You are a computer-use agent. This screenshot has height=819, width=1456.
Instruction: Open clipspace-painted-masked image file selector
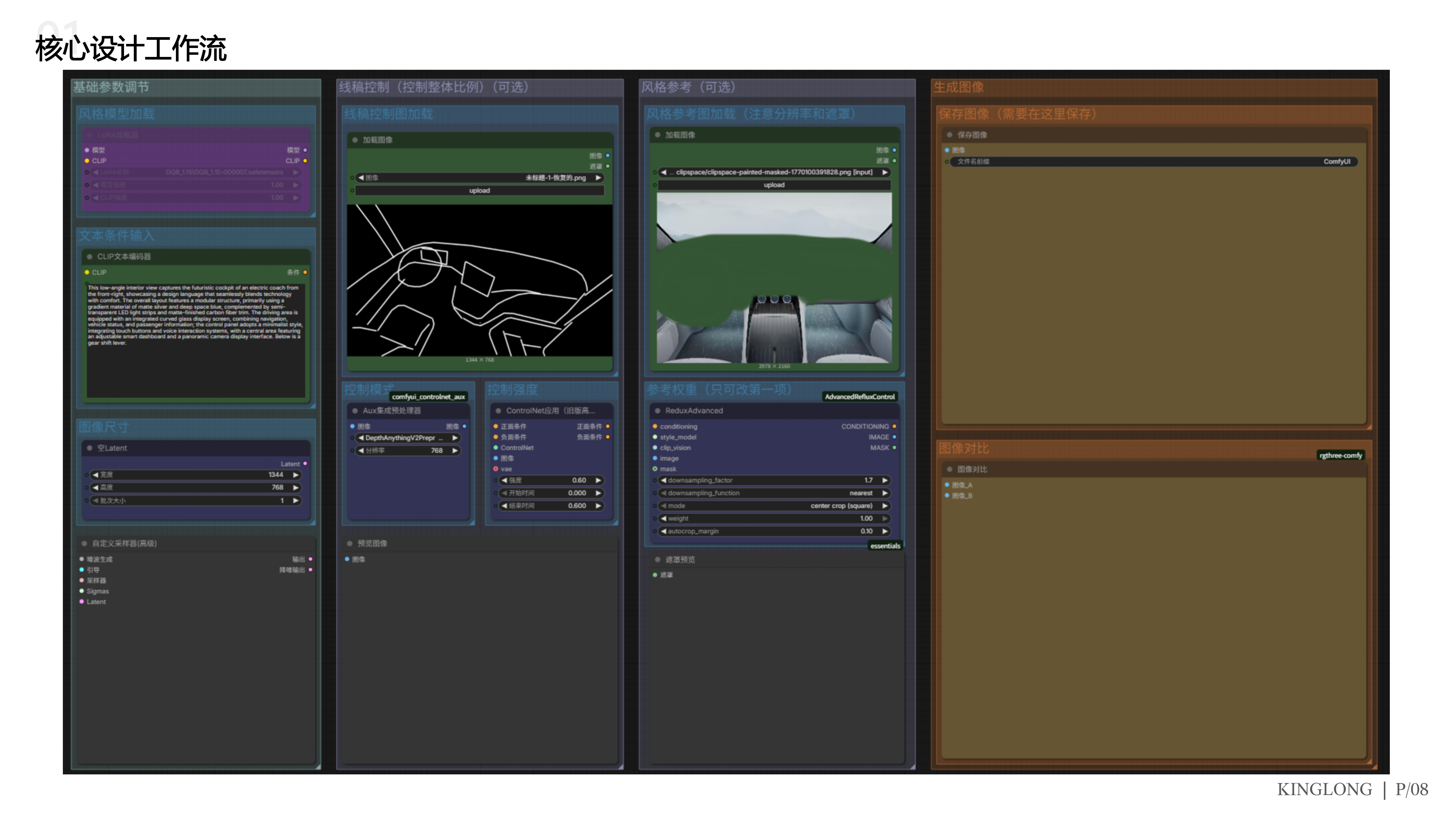click(x=774, y=172)
